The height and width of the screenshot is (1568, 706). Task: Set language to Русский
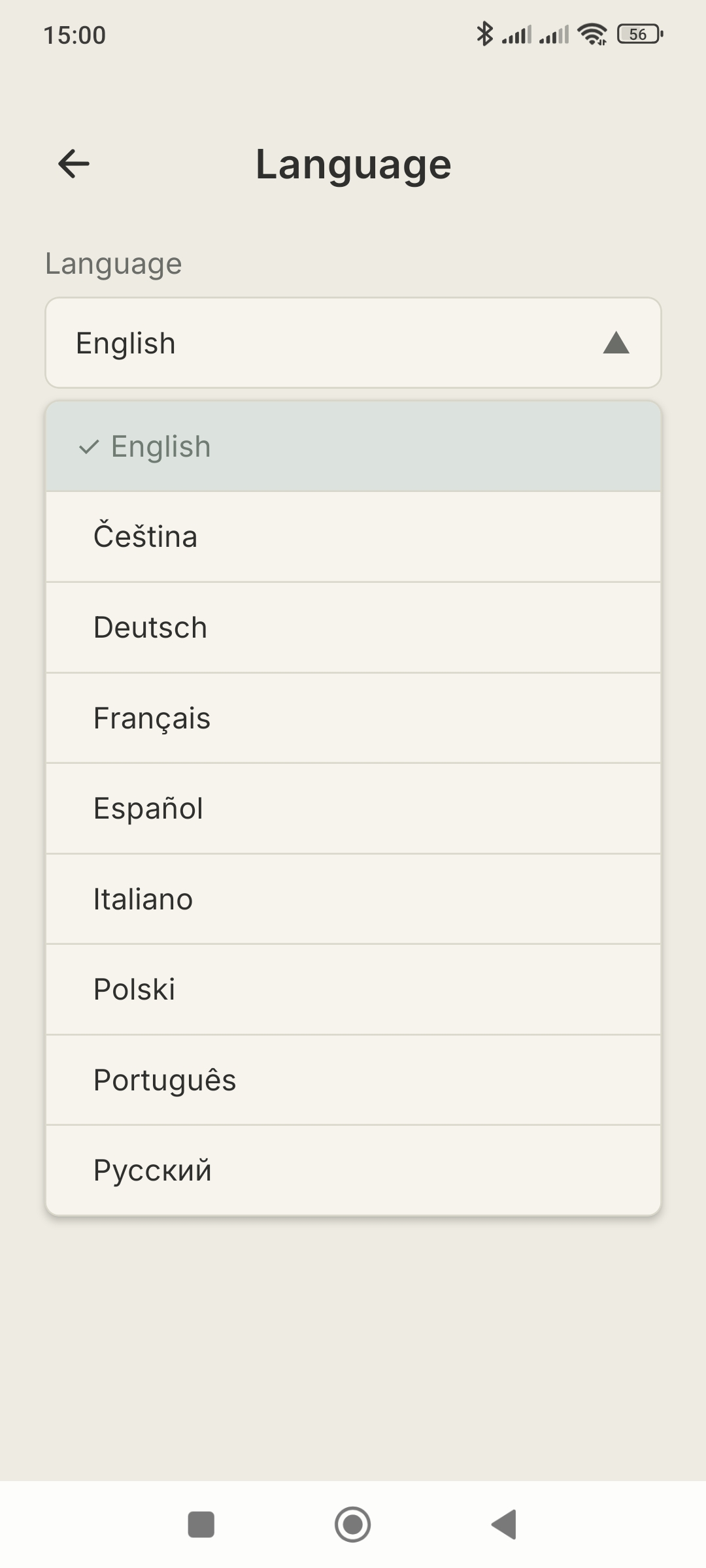point(353,1170)
